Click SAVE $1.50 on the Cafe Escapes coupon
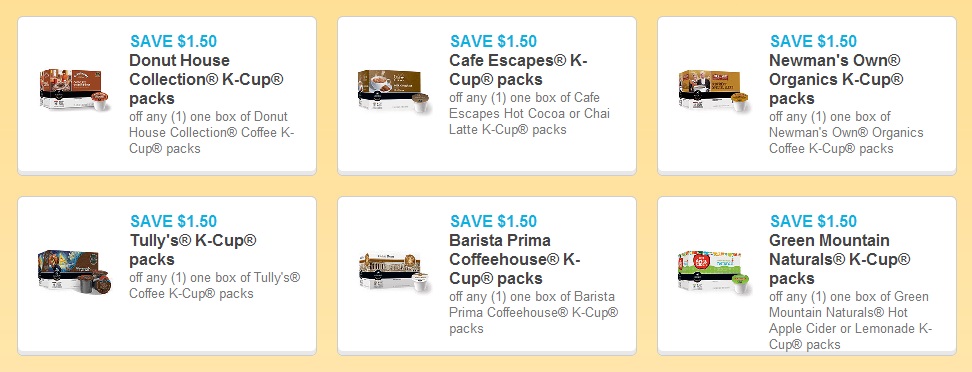Image resolution: width=972 pixels, height=372 pixels. [493, 42]
